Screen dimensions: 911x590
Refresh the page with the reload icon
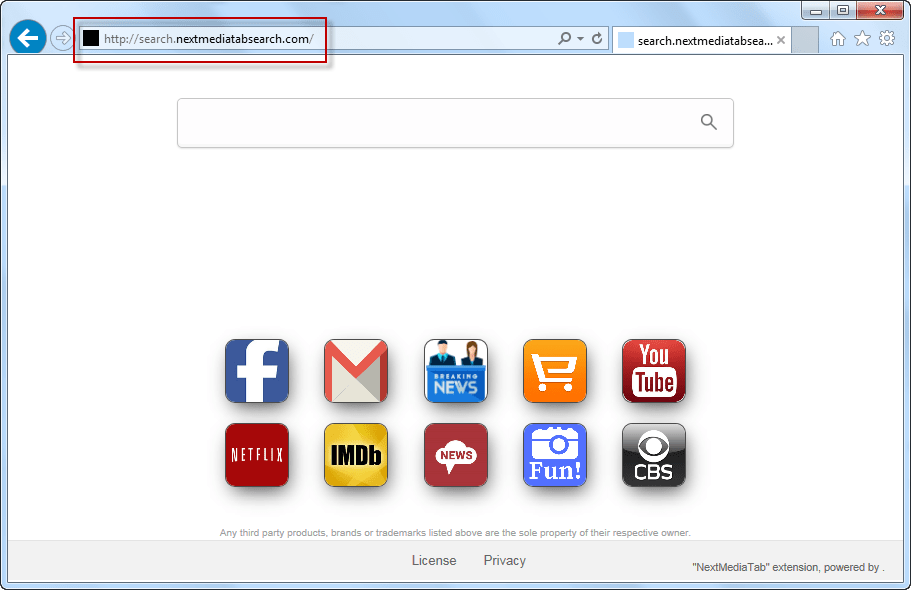[x=597, y=38]
